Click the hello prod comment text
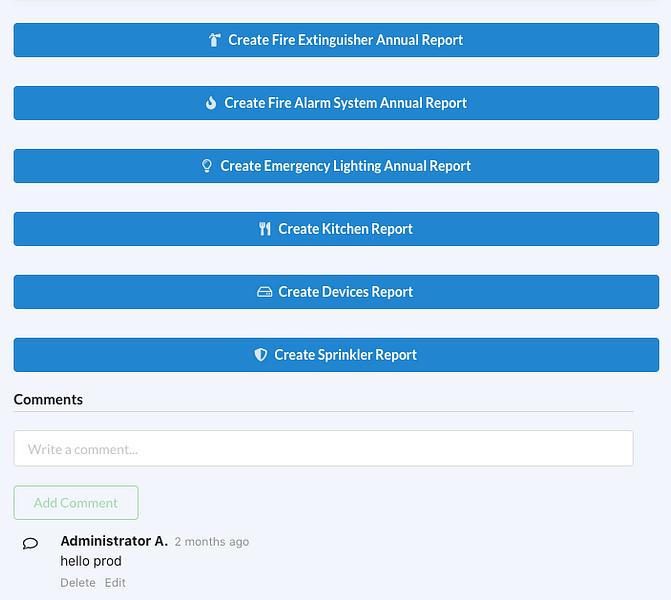671x600 pixels. pyautogui.click(x=91, y=561)
